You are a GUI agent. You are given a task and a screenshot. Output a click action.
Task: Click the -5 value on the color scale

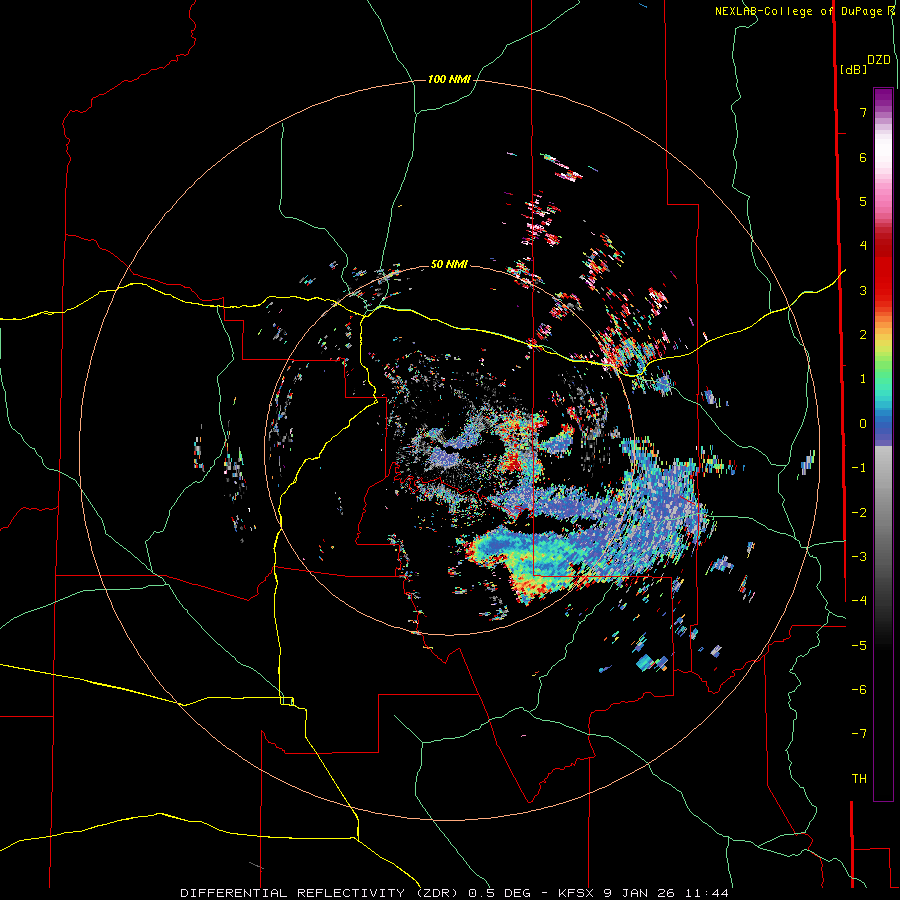[x=859, y=645]
